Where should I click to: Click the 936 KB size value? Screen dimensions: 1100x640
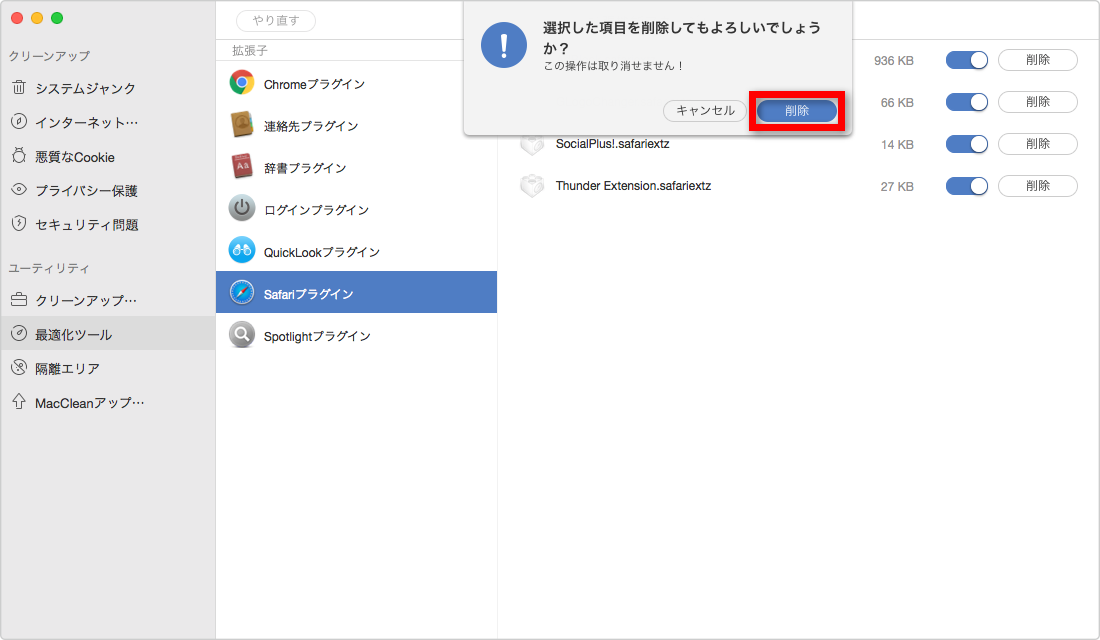coord(894,61)
